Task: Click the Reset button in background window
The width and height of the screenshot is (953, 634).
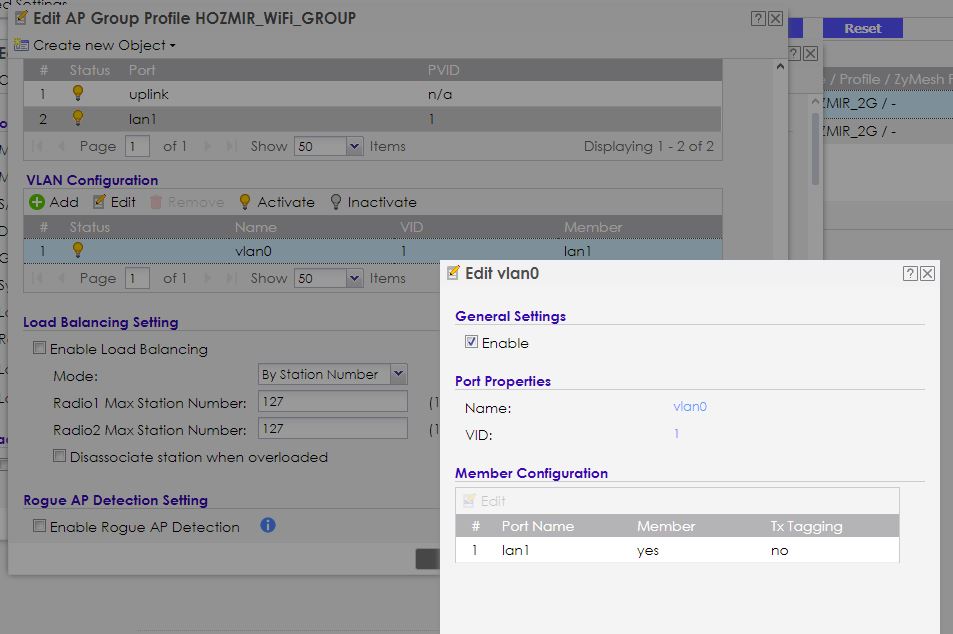Action: pos(862,28)
